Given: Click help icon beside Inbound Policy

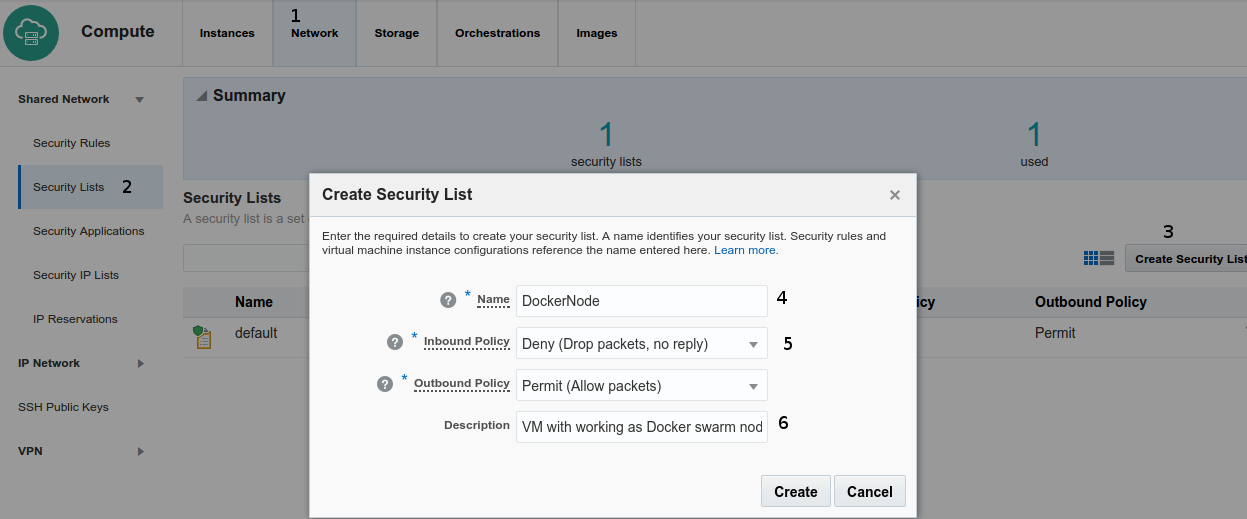Looking at the screenshot, I should click(x=395, y=342).
